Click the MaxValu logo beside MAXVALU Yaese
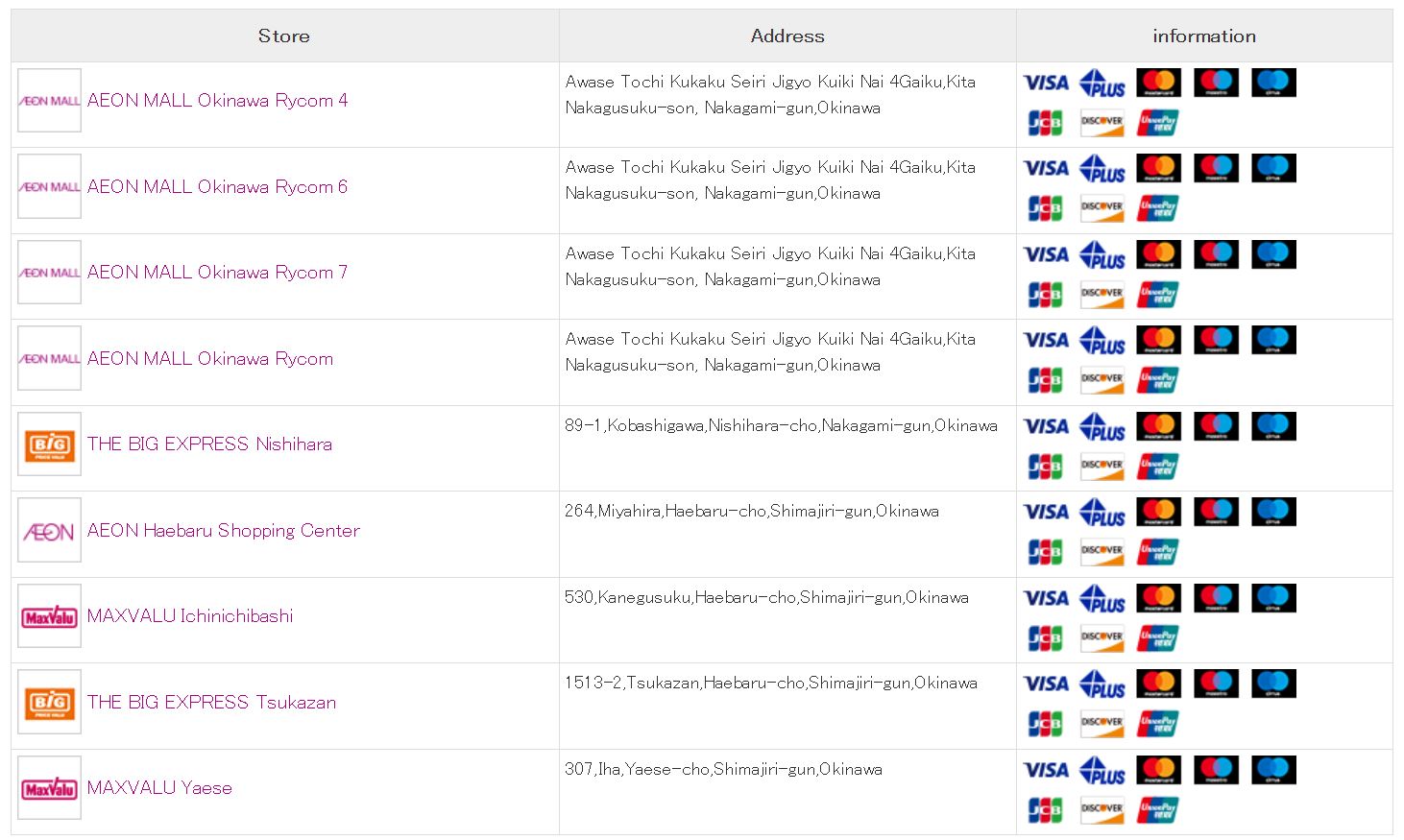Viewport: 1404px width, 840px height. pyautogui.click(x=49, y=788)
